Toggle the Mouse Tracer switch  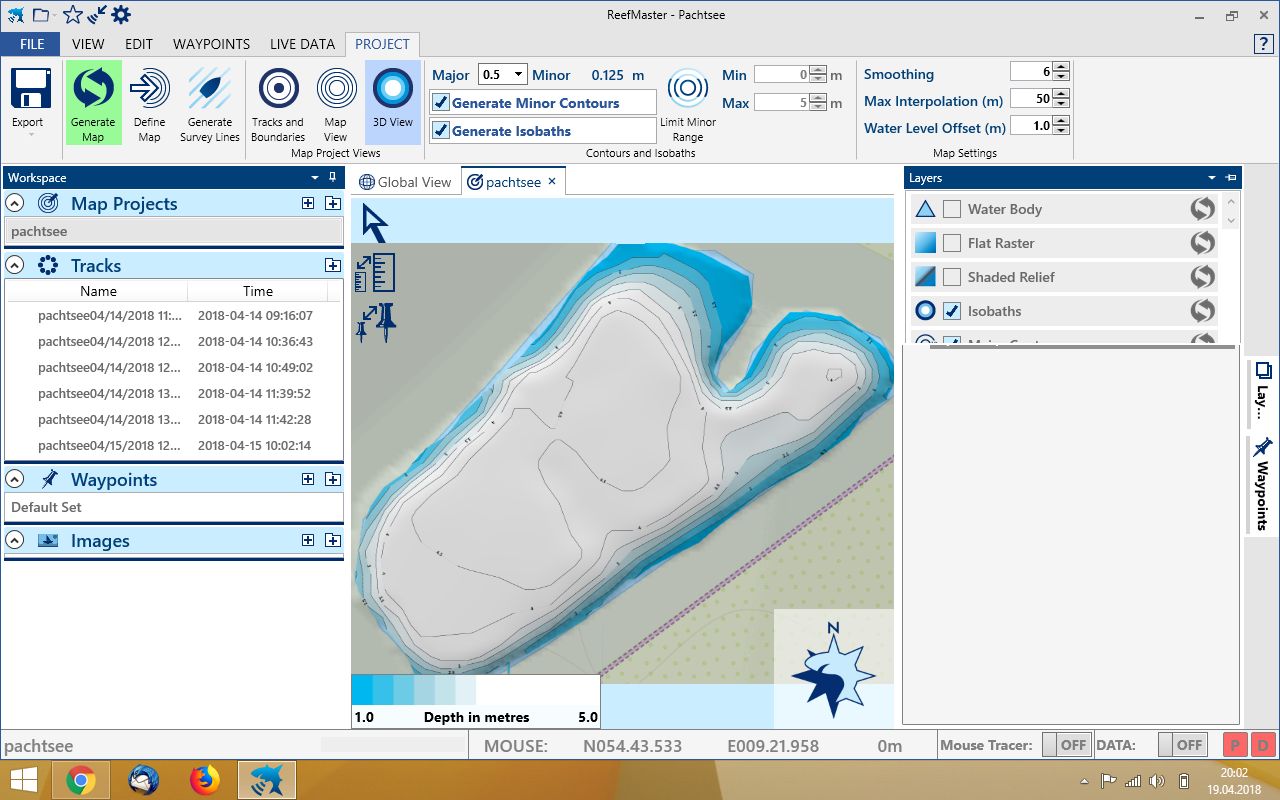tap(1066, 745)
